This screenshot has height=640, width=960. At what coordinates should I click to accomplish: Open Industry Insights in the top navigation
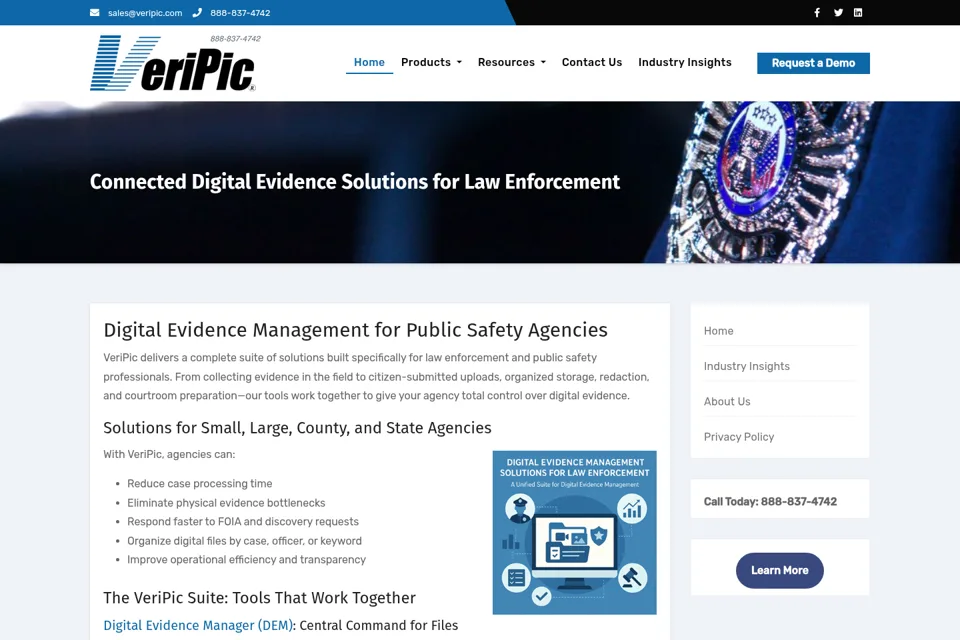click(685, 62)
